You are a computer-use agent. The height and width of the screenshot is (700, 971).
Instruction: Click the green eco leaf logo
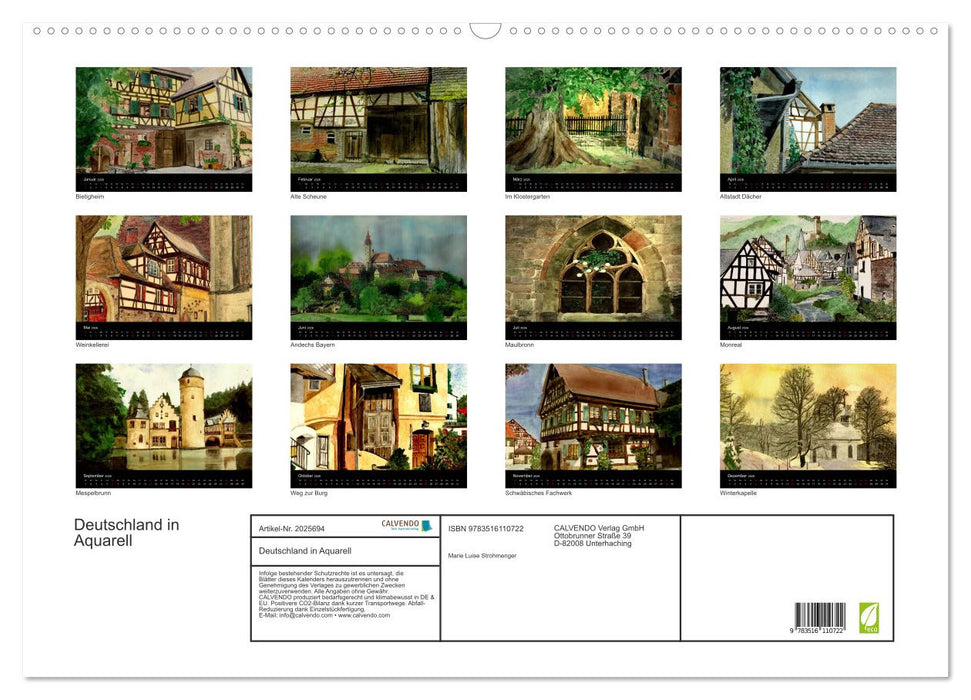click(x=868, y=617)
